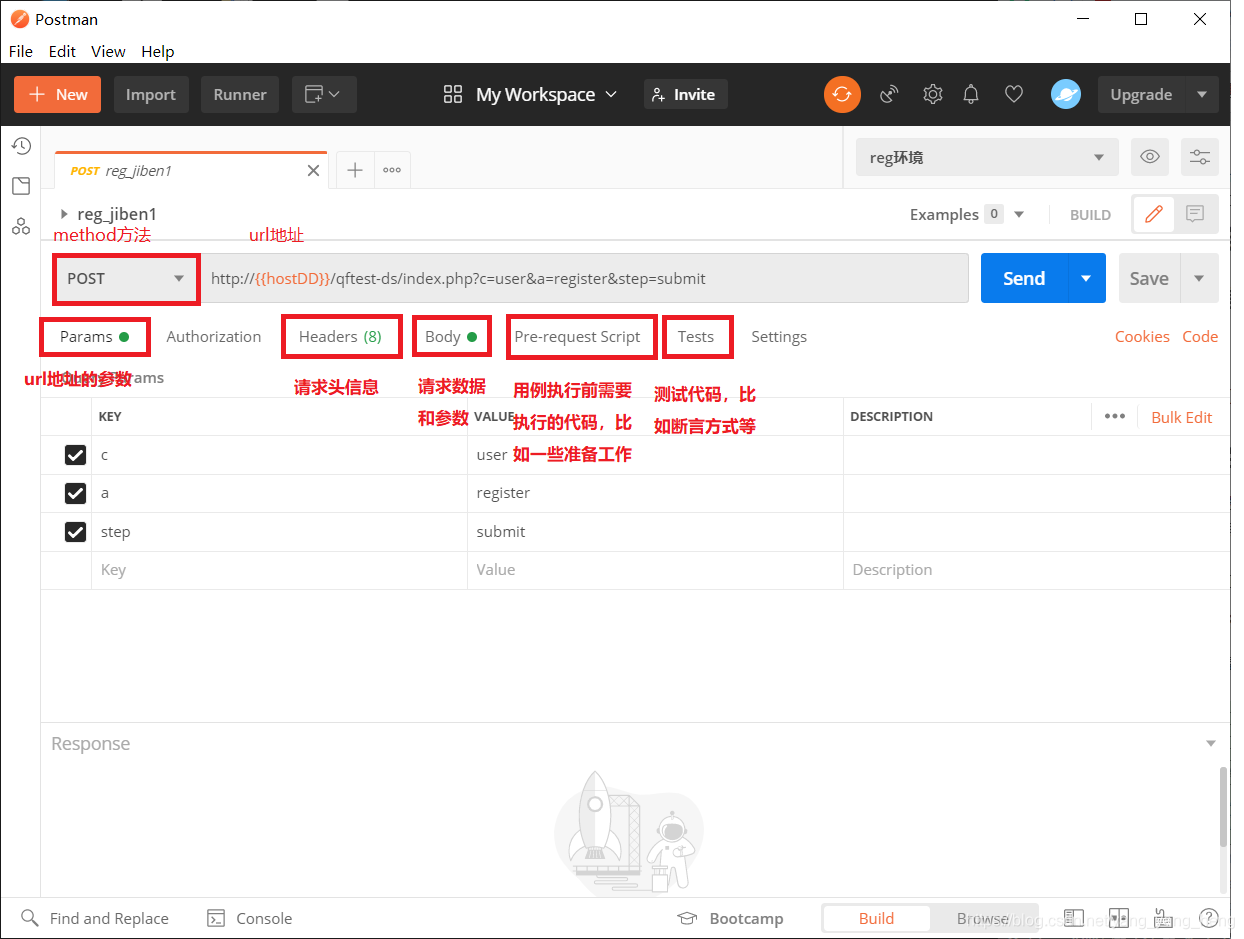Open the Collections sidebar icon
Viewport: 1244px width, 939px height.
tap(21, 186)
